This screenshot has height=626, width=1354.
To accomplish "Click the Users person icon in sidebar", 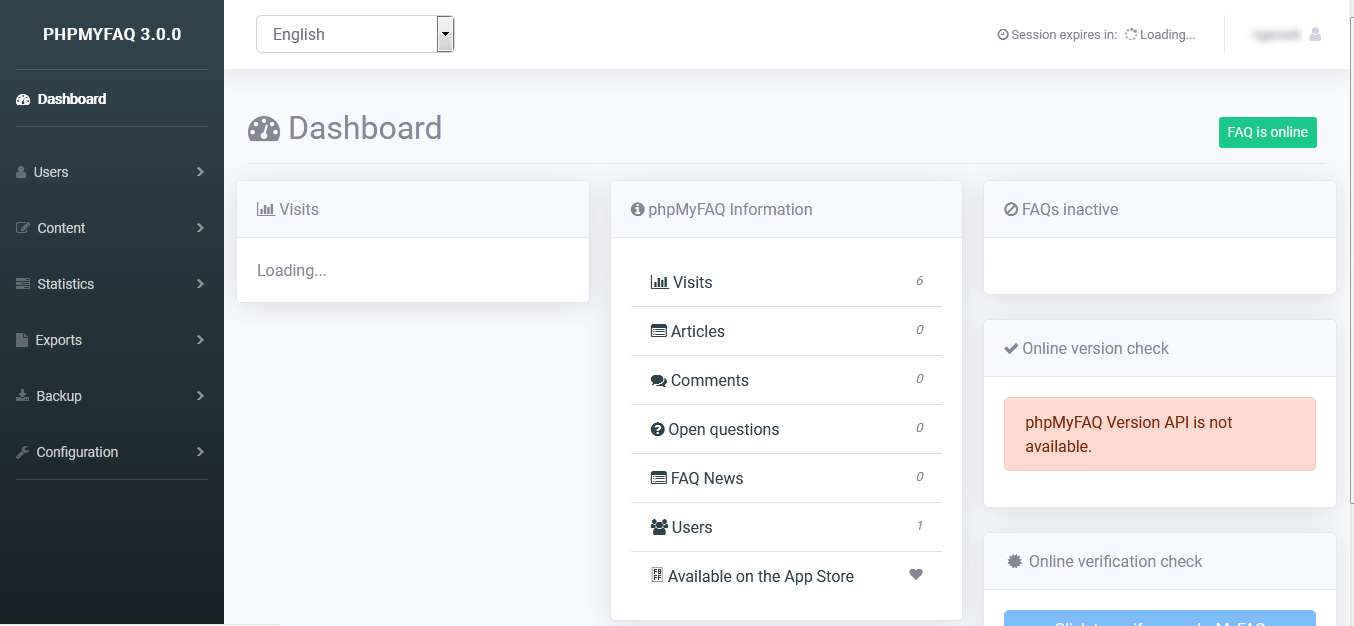I will pos(21,172).
